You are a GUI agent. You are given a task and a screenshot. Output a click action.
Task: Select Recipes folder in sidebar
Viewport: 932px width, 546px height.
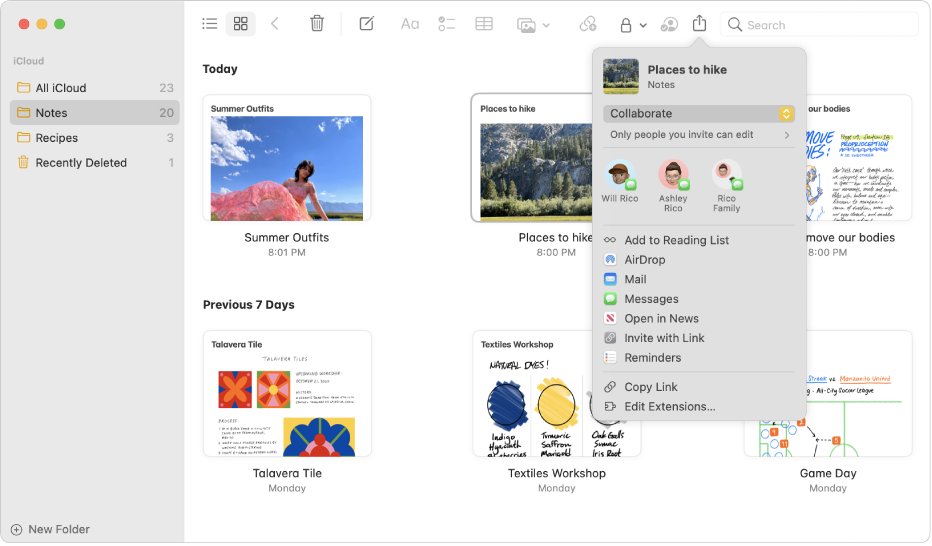click(x=57, y=138)
